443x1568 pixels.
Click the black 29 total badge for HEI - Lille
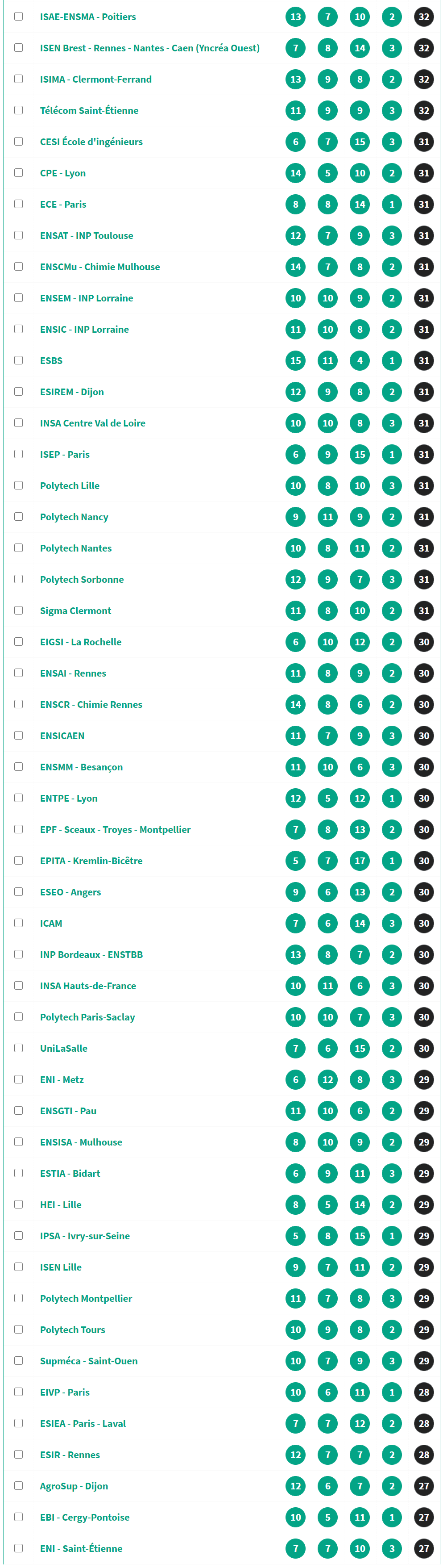423,1204
